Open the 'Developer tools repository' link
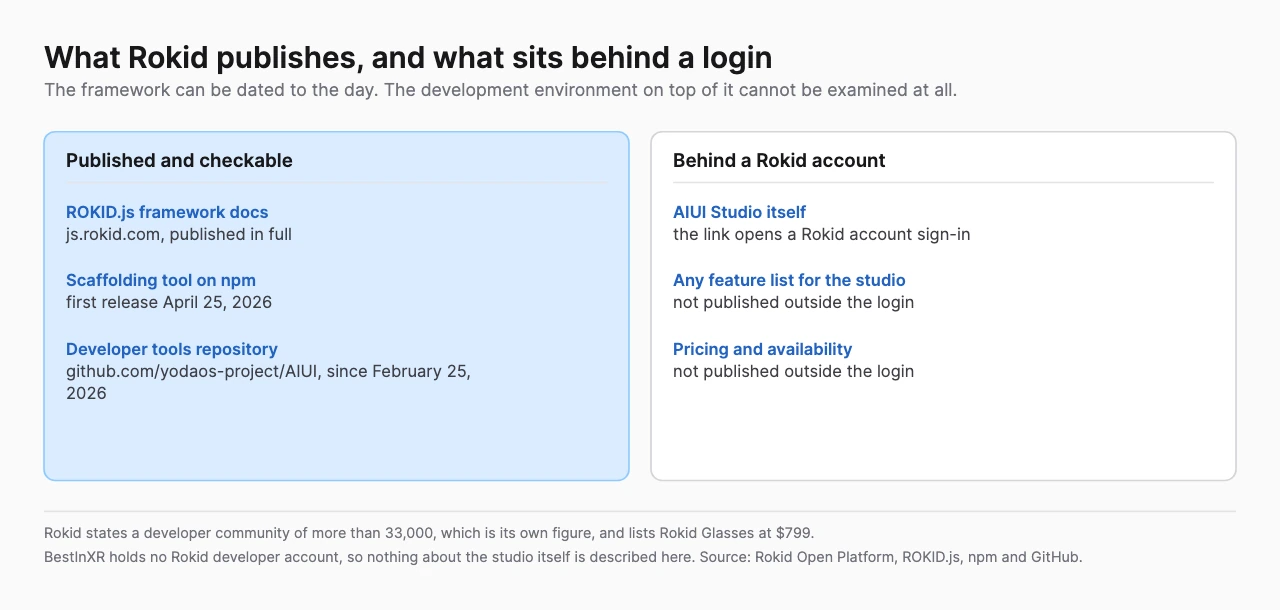The height and width of the screenshot is (610, 1280). (172, 349)
